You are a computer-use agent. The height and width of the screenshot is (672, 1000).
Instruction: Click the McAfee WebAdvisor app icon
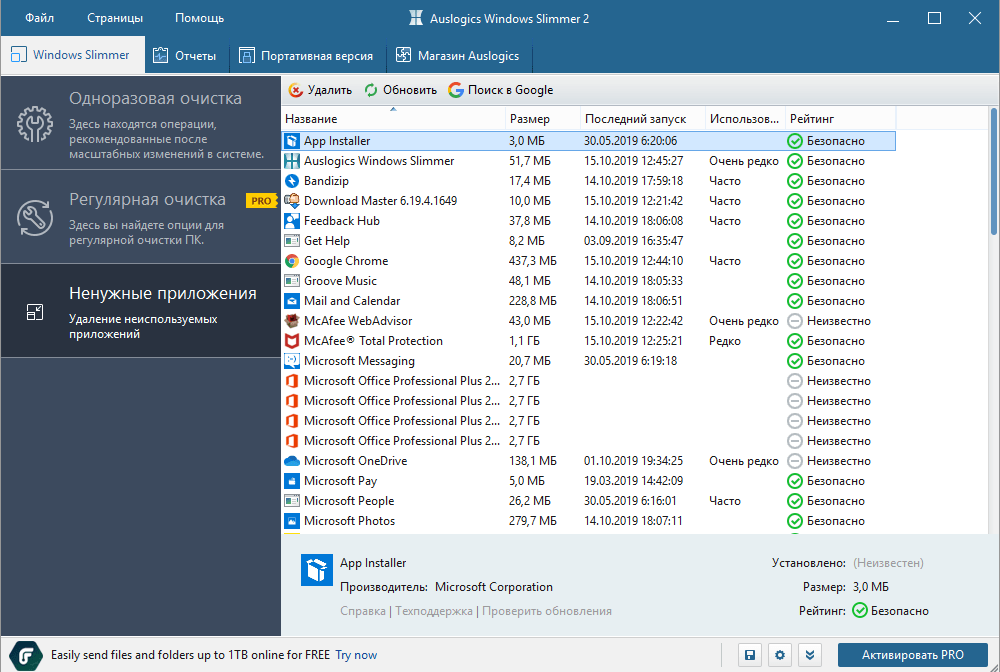click(291, 321)
